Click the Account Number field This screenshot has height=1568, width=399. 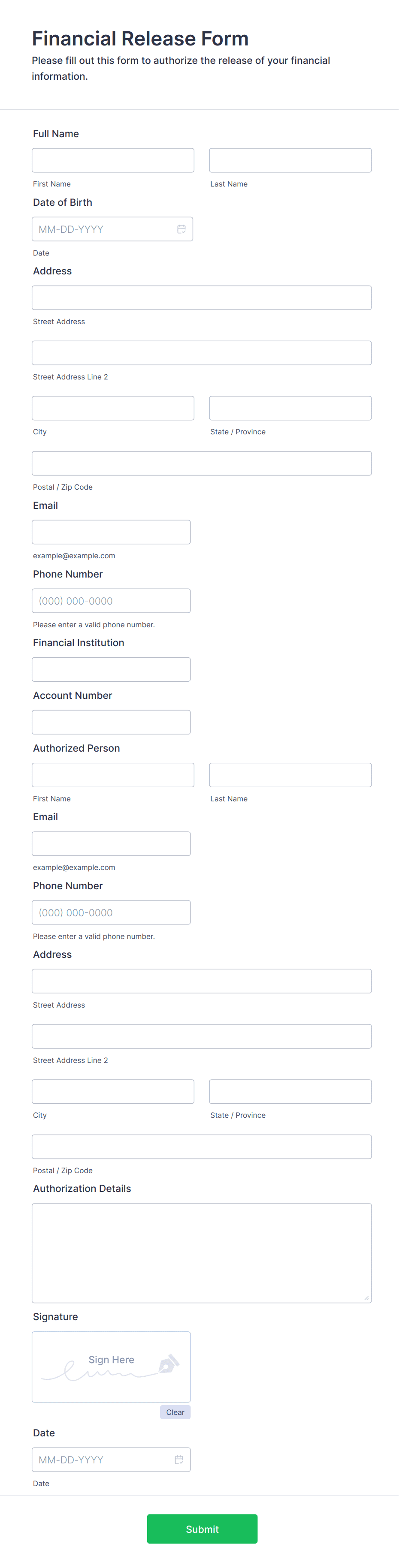tap(111, 722)
